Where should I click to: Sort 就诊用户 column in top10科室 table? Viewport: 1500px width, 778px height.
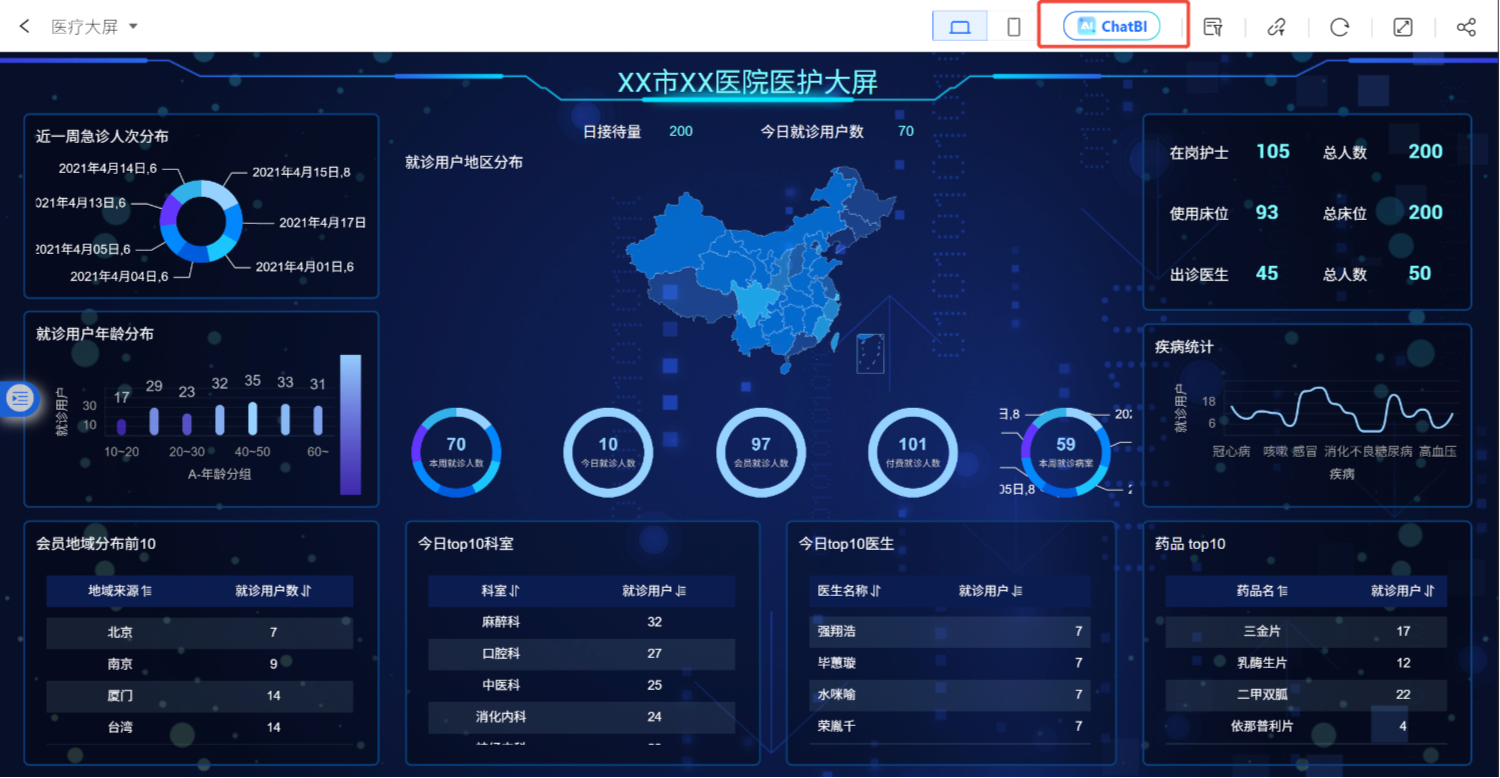coord(681,591)
